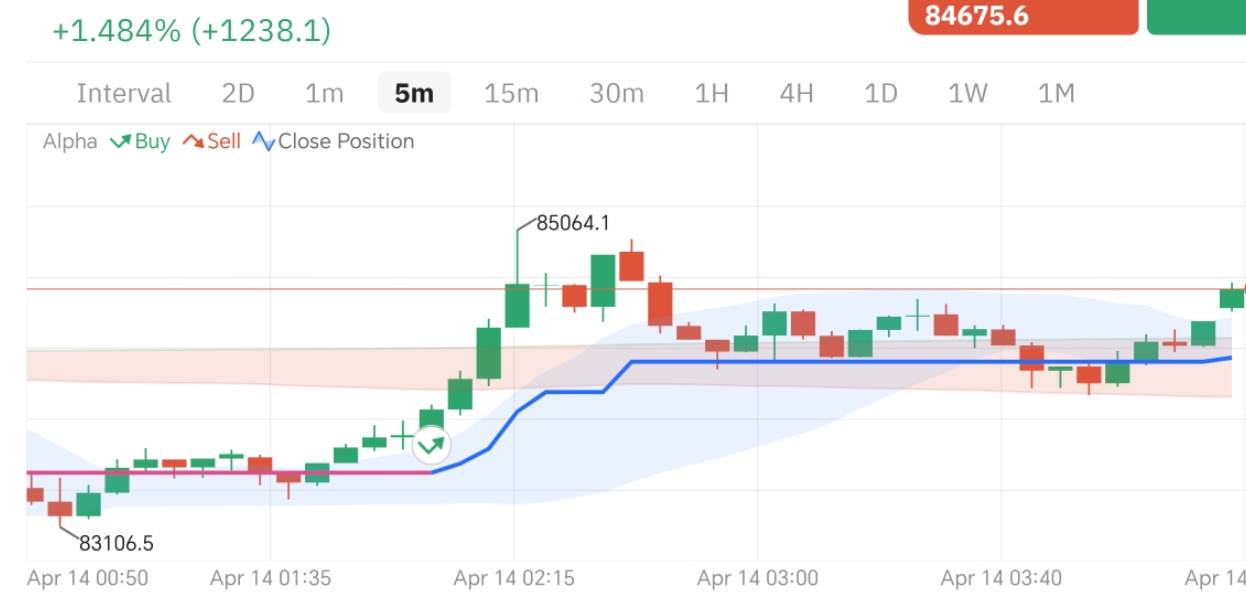Screen dimensions: 1246x592
Task: Switch chart to 1H interval
Action: [711, 94]
